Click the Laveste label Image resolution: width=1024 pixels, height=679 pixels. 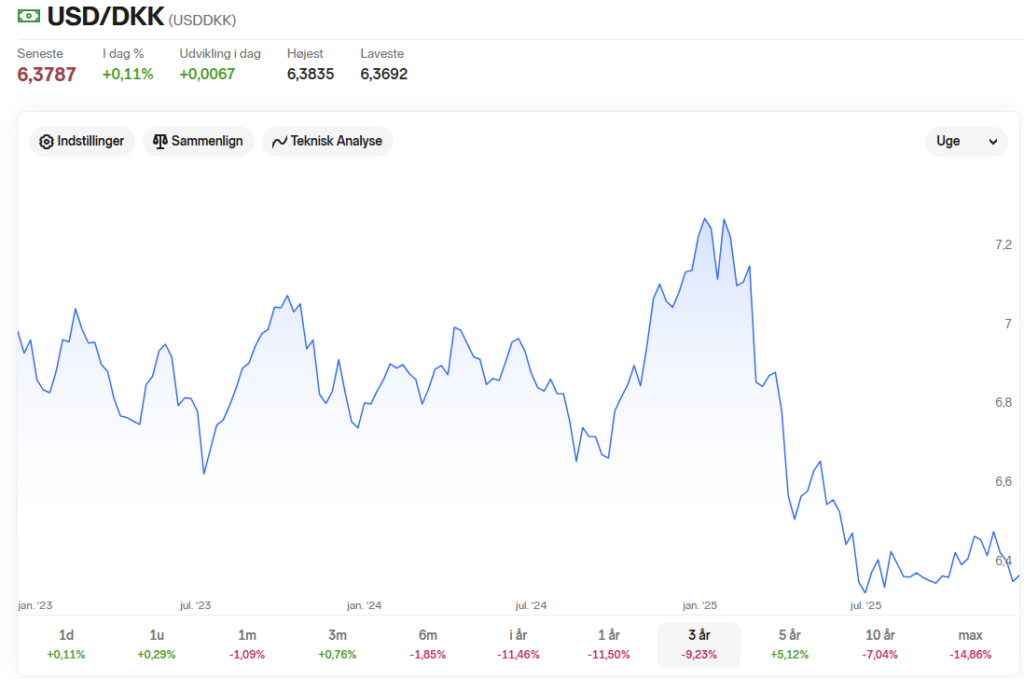382,54
